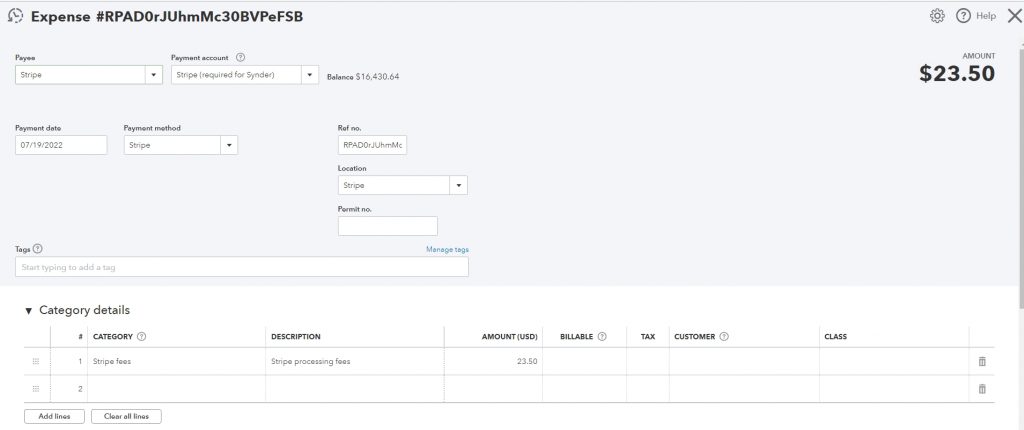Image resolution: width=1024 pixels, height=430 pixels.
Task: Click the Billable cell in row 1
Action: [x=584, y=361]
